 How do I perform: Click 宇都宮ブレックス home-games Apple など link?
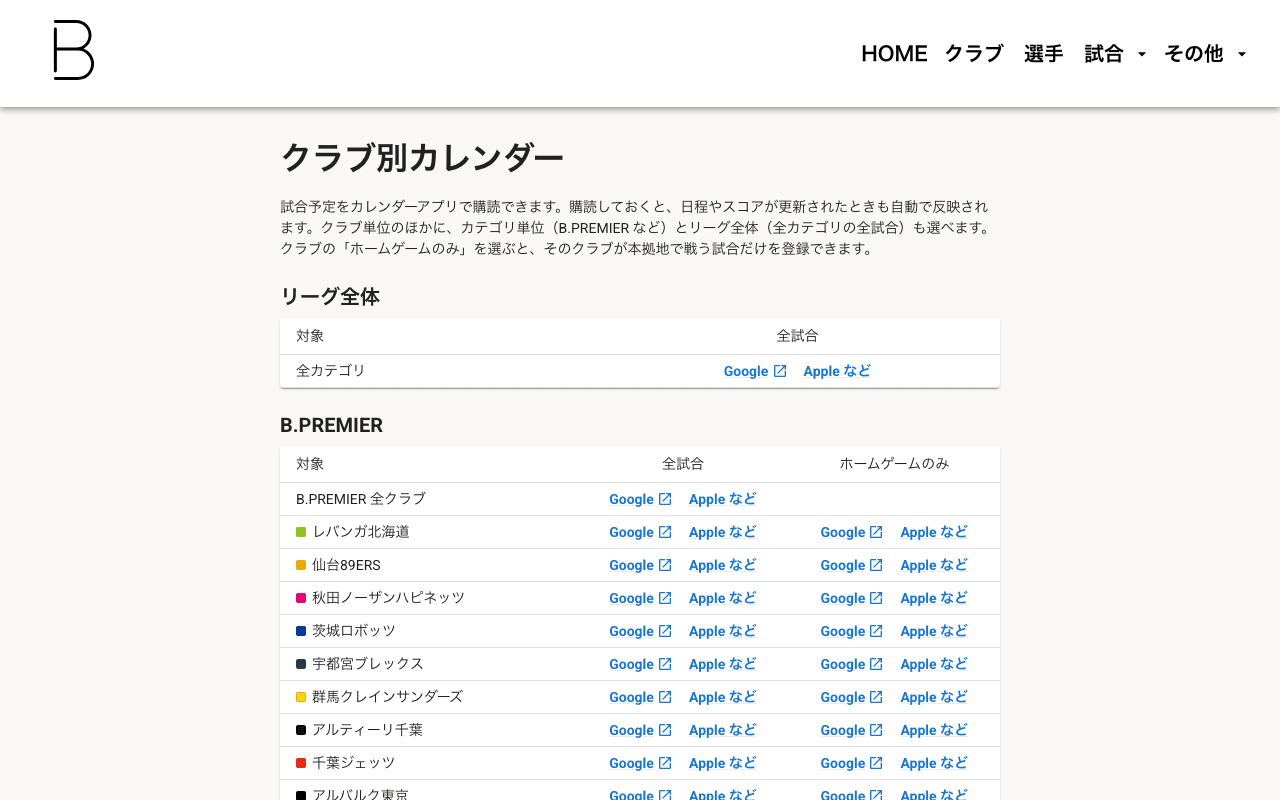(x=934, y=664)
